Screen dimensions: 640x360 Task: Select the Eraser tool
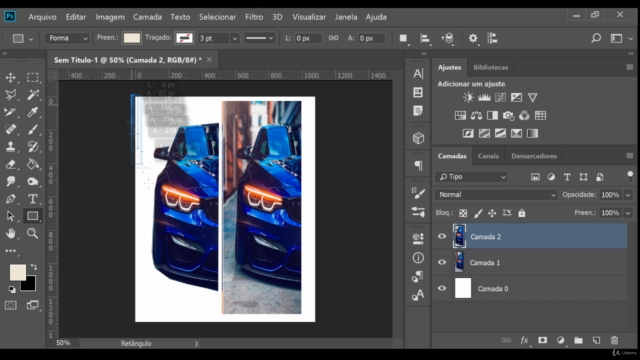tap(11, 164)
